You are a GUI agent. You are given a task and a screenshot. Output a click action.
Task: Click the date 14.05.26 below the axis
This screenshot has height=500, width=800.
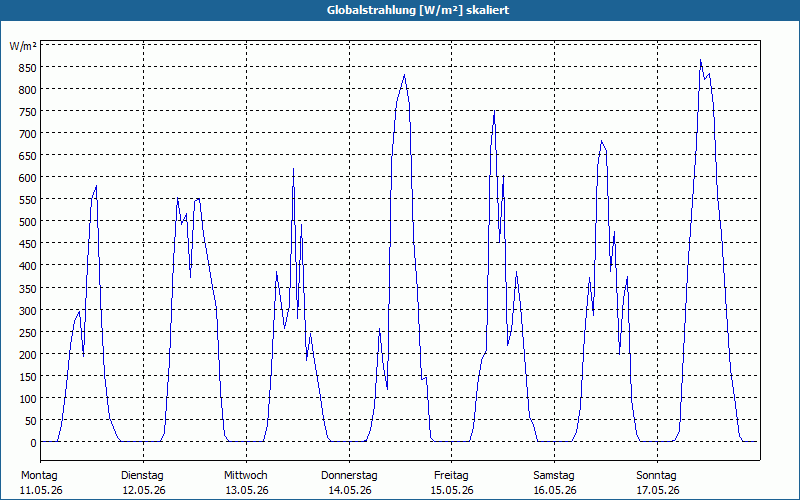349,490
